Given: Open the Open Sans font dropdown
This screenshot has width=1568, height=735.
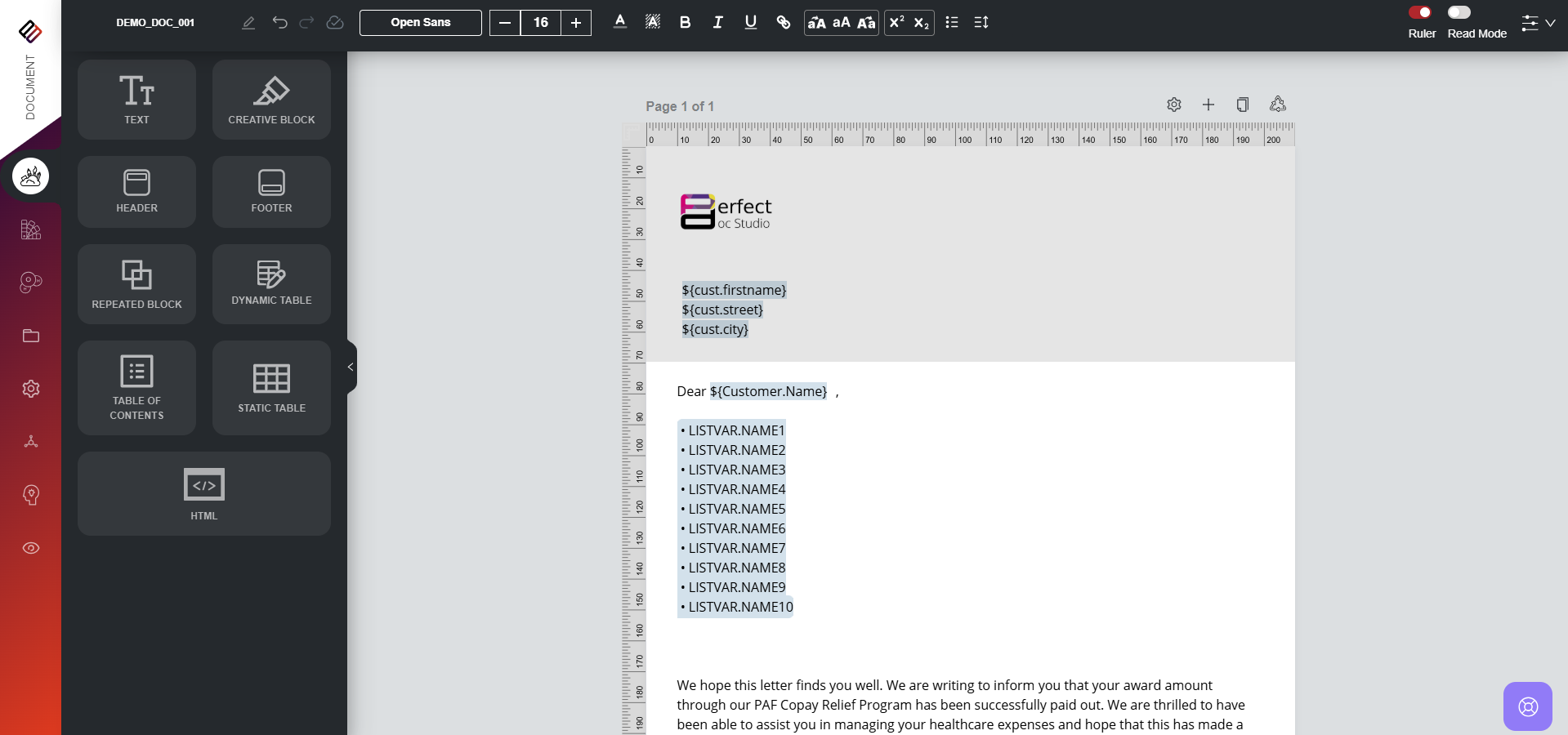Looking at the screenshot, I should coord(420,23).
